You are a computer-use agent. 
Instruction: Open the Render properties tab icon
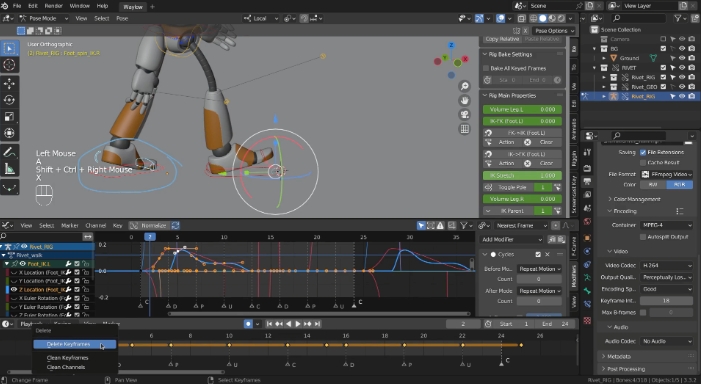[x=587, y=168]
